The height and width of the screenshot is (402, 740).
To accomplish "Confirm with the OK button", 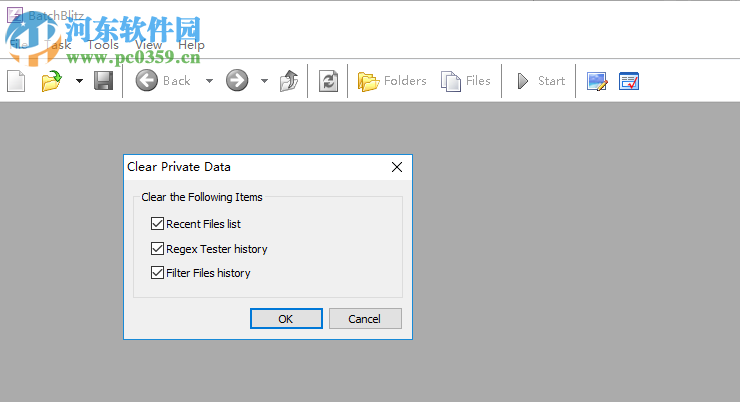I will [286, 319].
